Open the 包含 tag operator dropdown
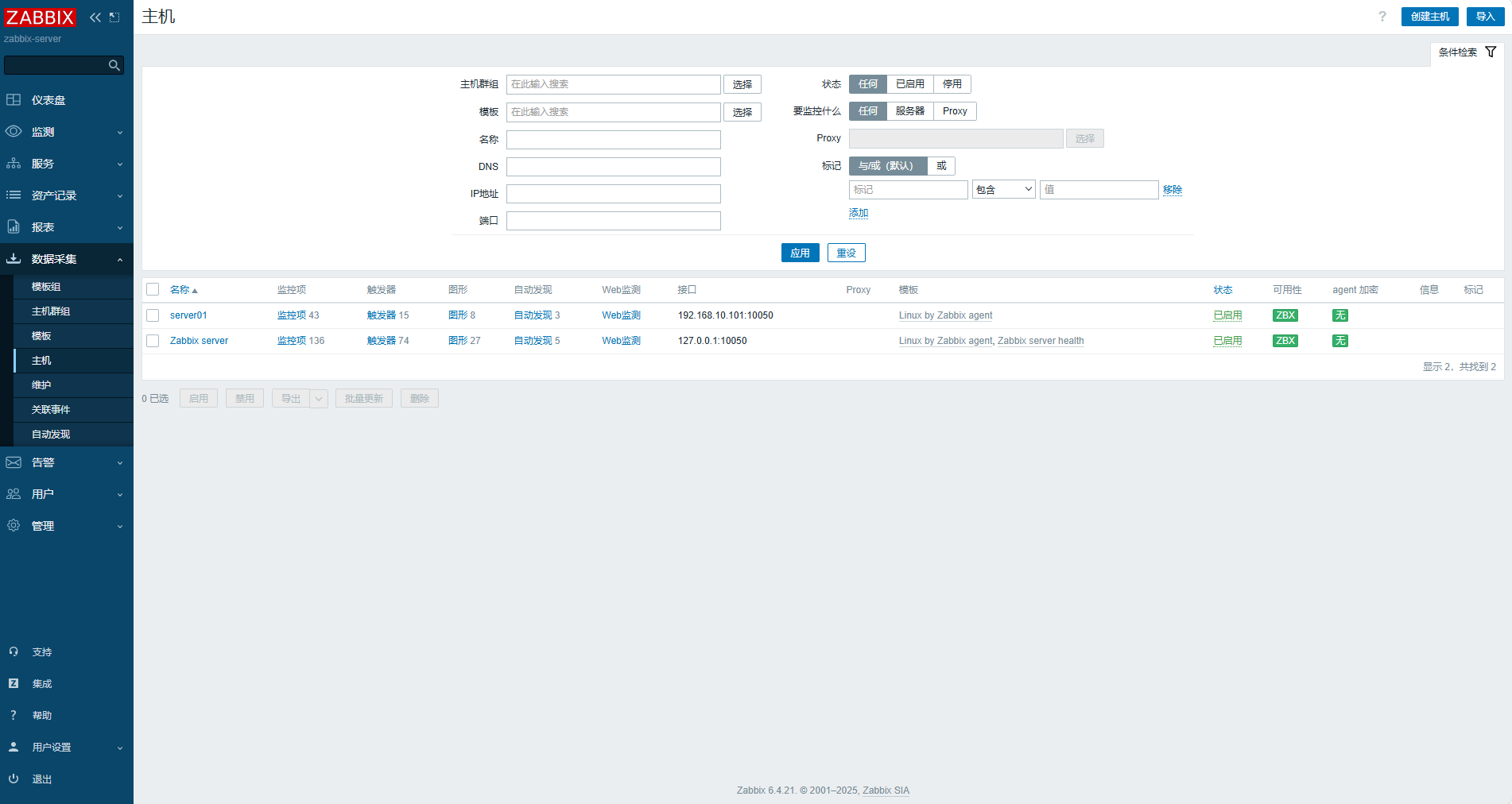1512x804 pixels. point(1004,190)
